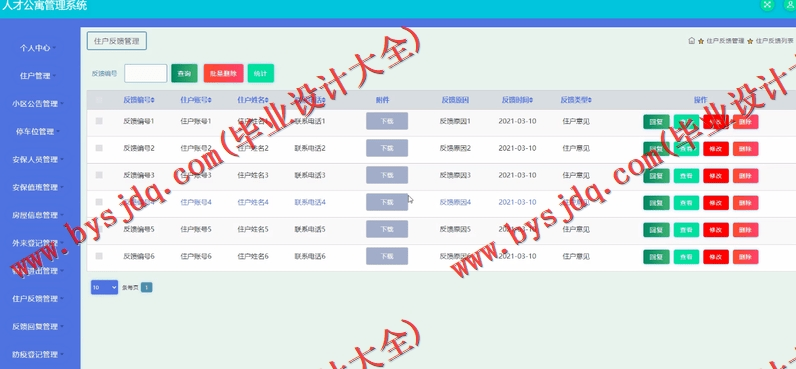Click the 反馈原因5 cell

[455, 229]
